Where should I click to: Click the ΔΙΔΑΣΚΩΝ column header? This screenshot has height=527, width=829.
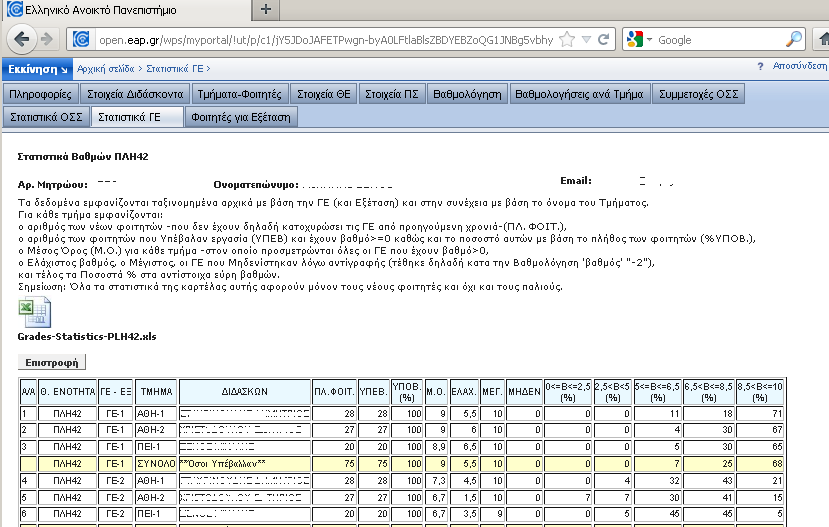coord(245,392)
